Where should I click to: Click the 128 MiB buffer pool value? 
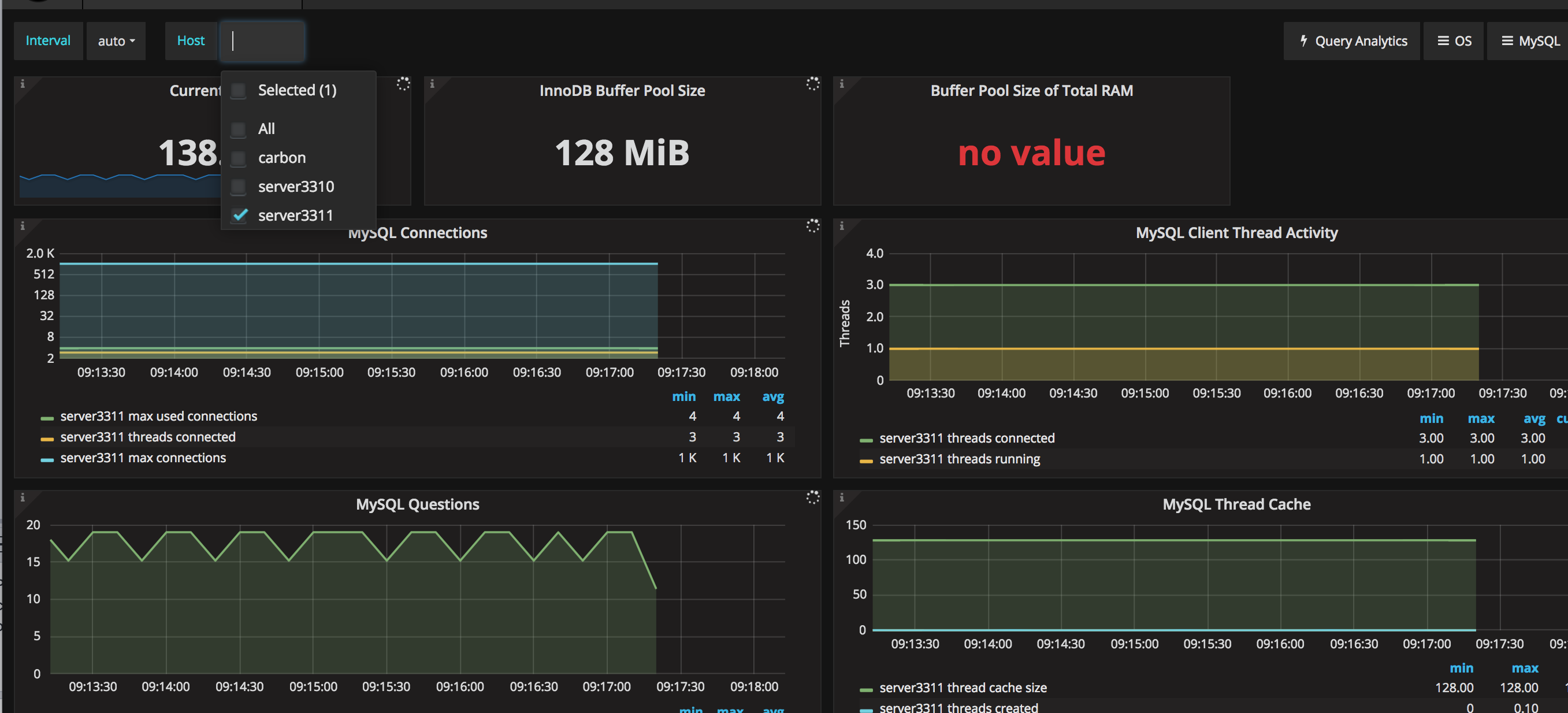coord(622,152)
